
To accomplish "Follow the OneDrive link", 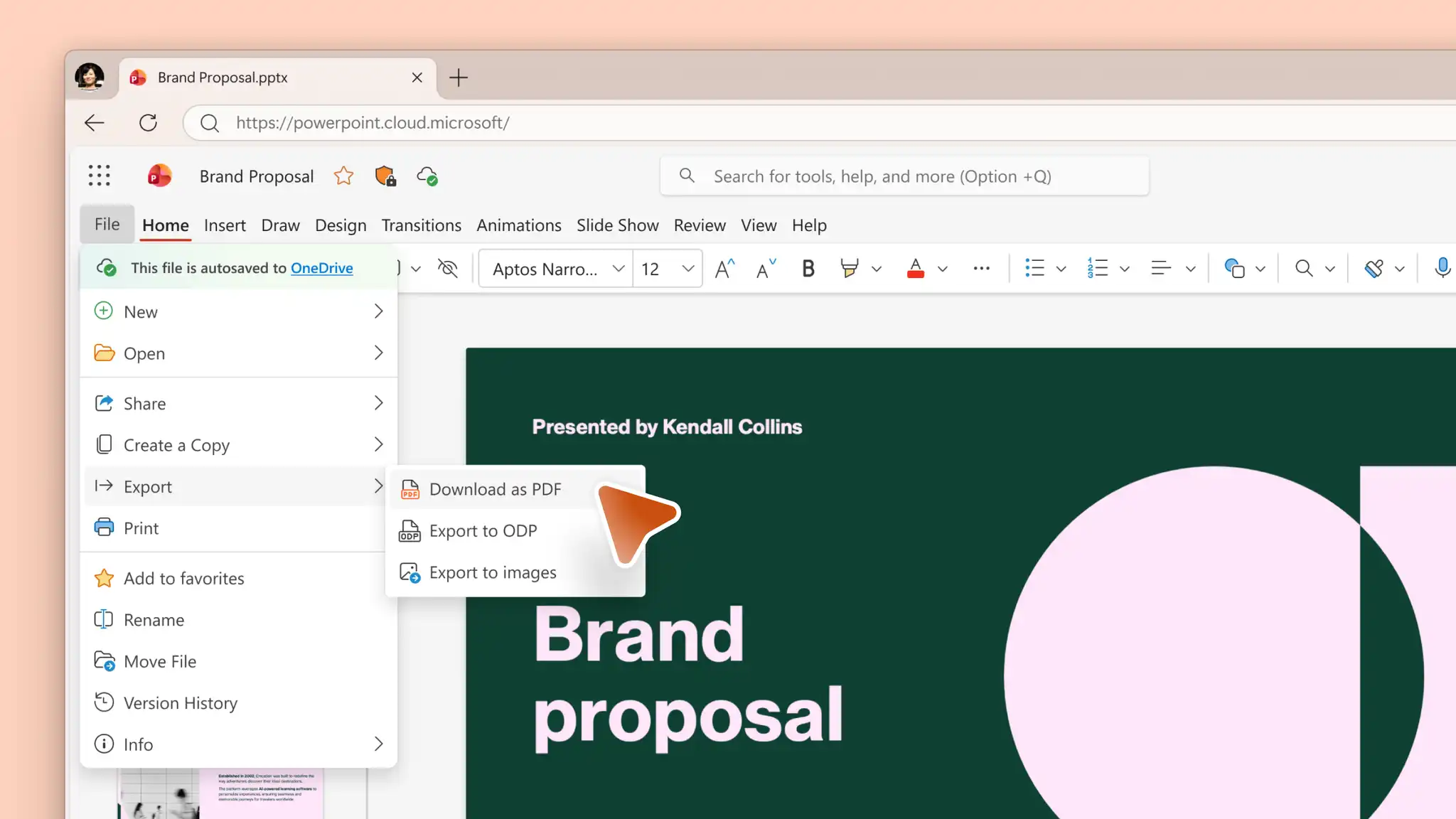I will coord(321,268).
